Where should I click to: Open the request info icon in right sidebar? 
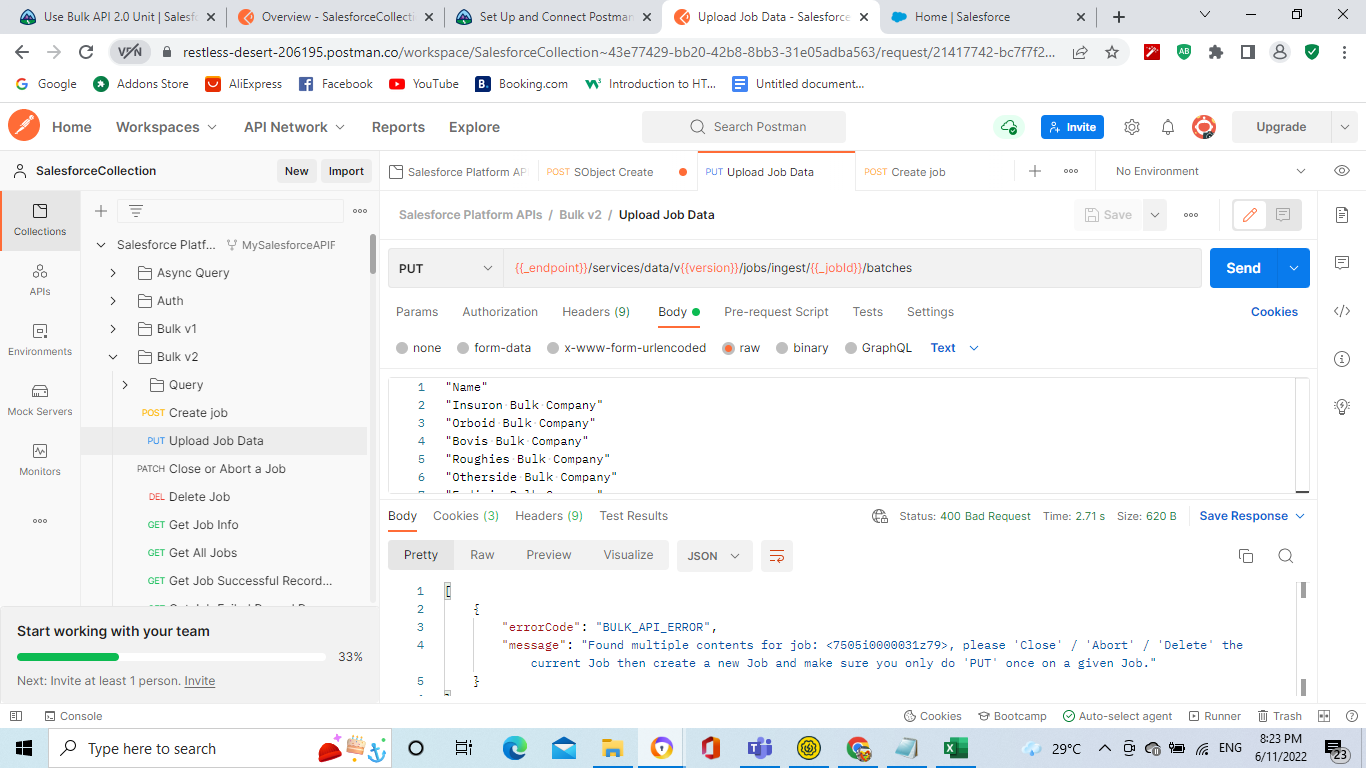(1342, 359)
